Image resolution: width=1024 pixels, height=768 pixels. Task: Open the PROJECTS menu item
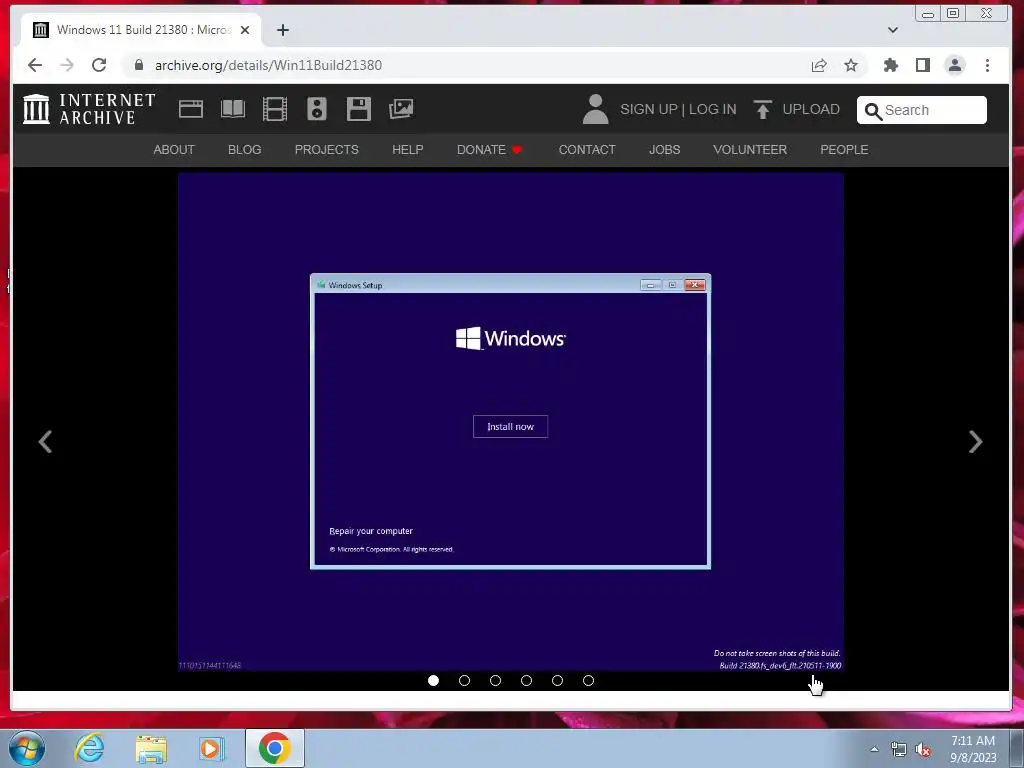[x=327, y=150]
